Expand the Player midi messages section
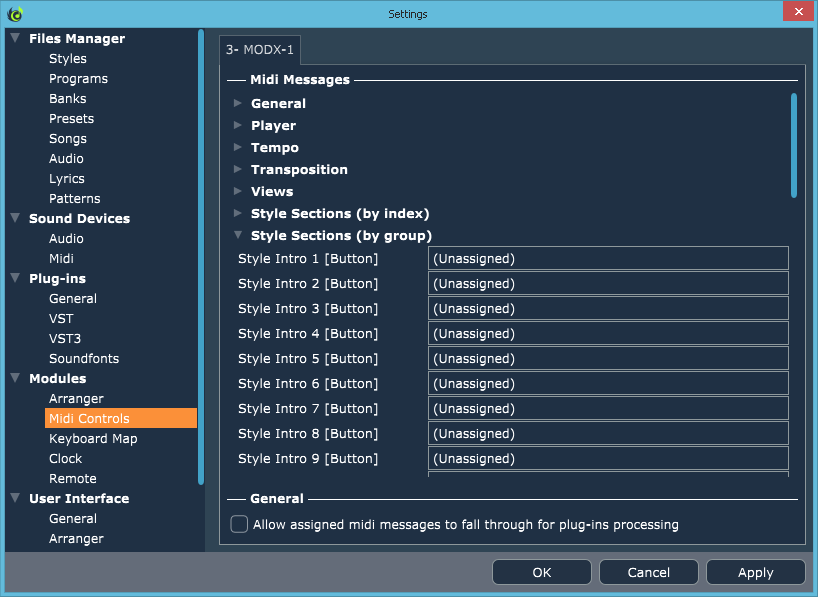 tap(238, 125)
